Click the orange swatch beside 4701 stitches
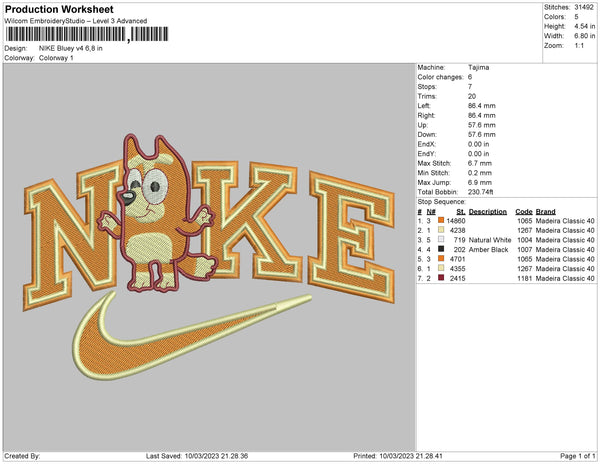This screenshot has height=464, width=600. [441, 259]
